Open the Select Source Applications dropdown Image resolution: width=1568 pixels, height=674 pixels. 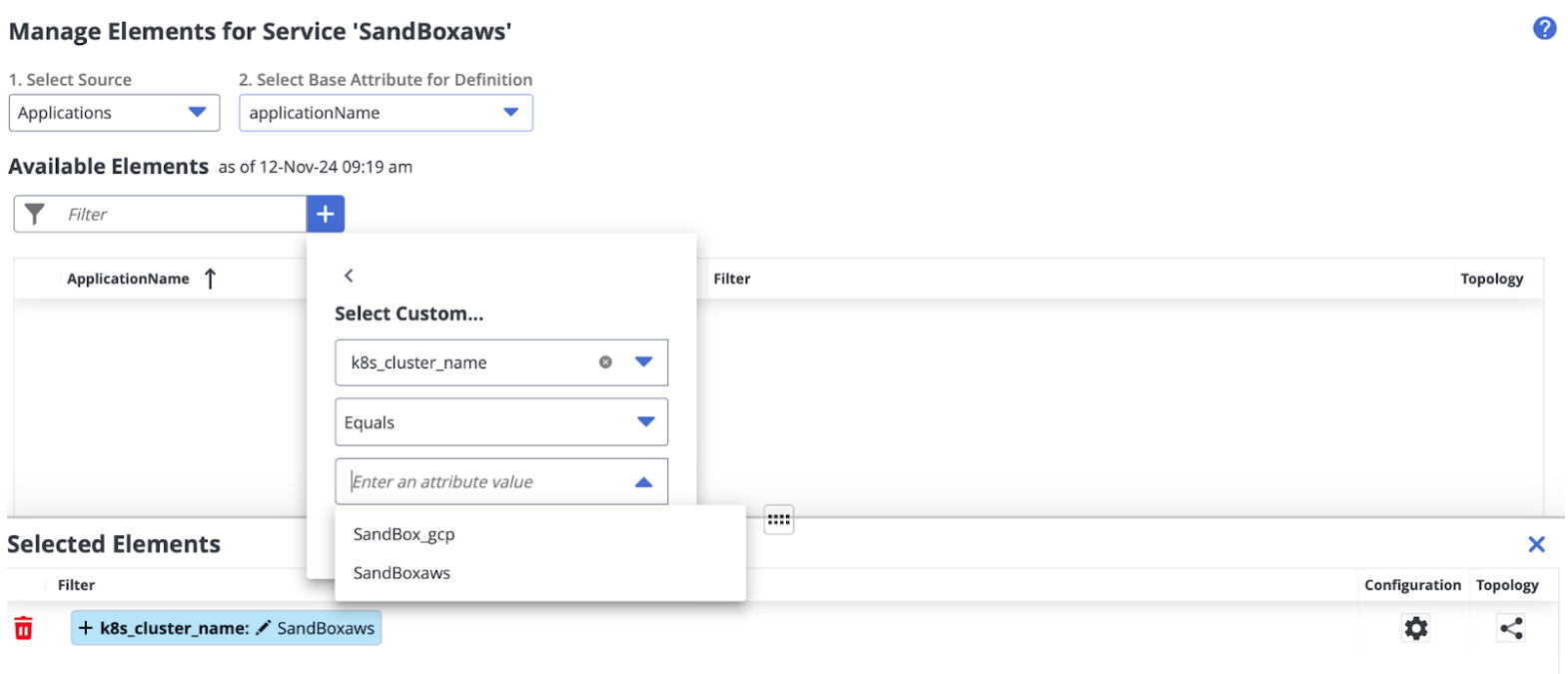[114, 113]
